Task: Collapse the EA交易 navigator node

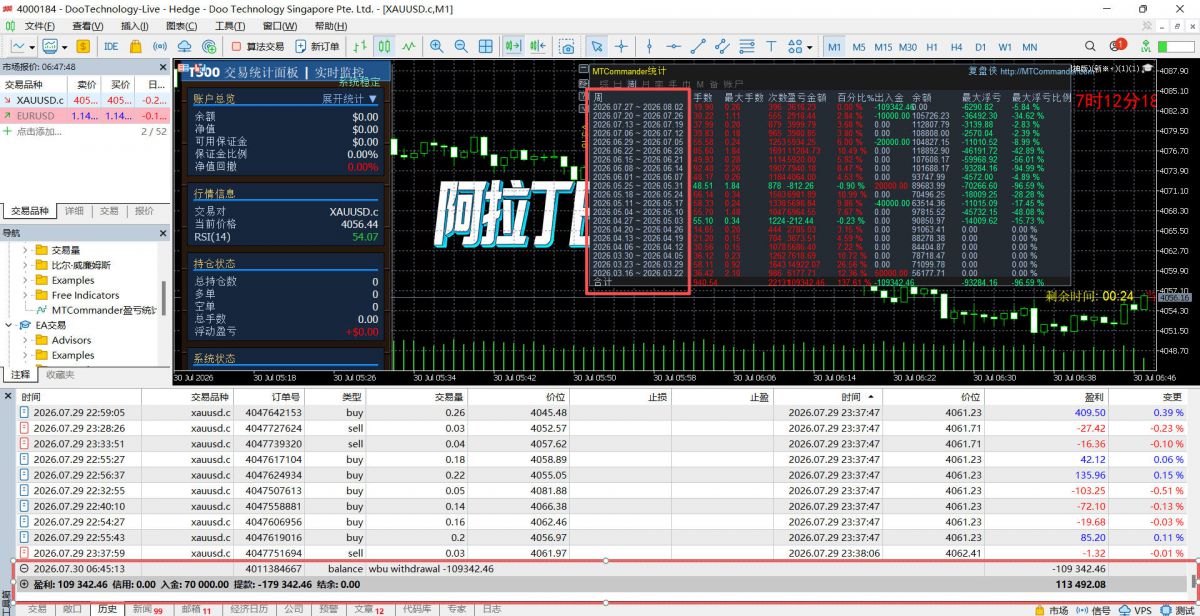Action: [x=11, y=325]
